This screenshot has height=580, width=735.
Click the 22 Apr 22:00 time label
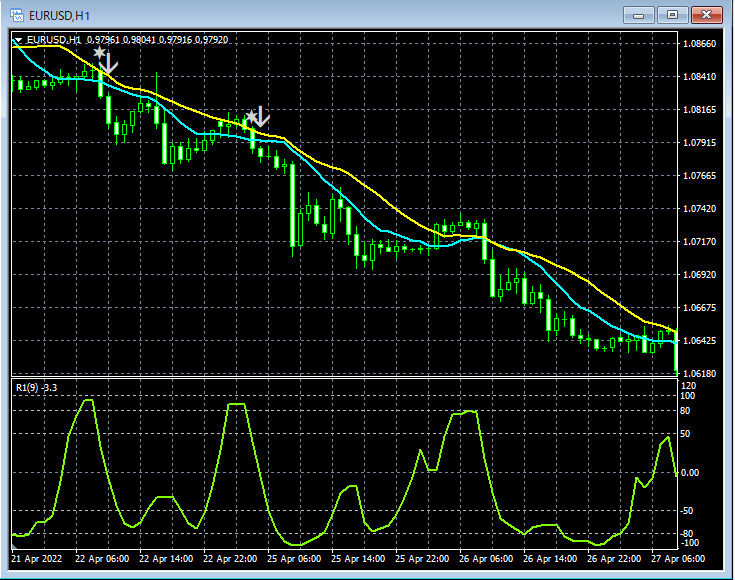click(230, 559)
